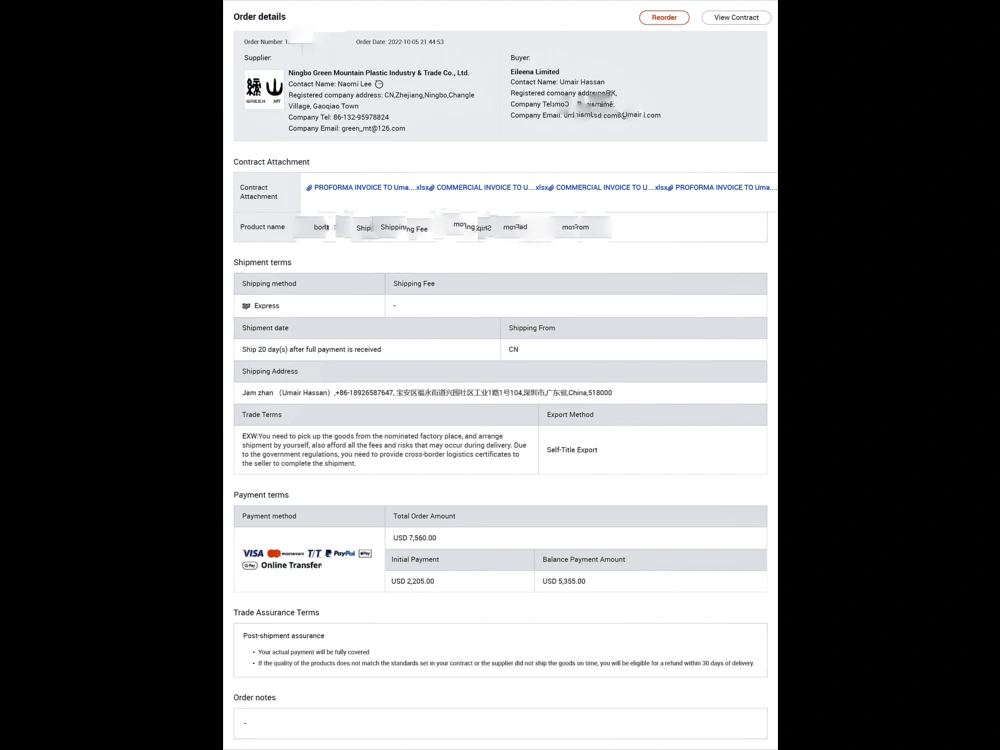
Task: Click the Order Date 2022-10-05 text
Action: click(x=399, y=42)
